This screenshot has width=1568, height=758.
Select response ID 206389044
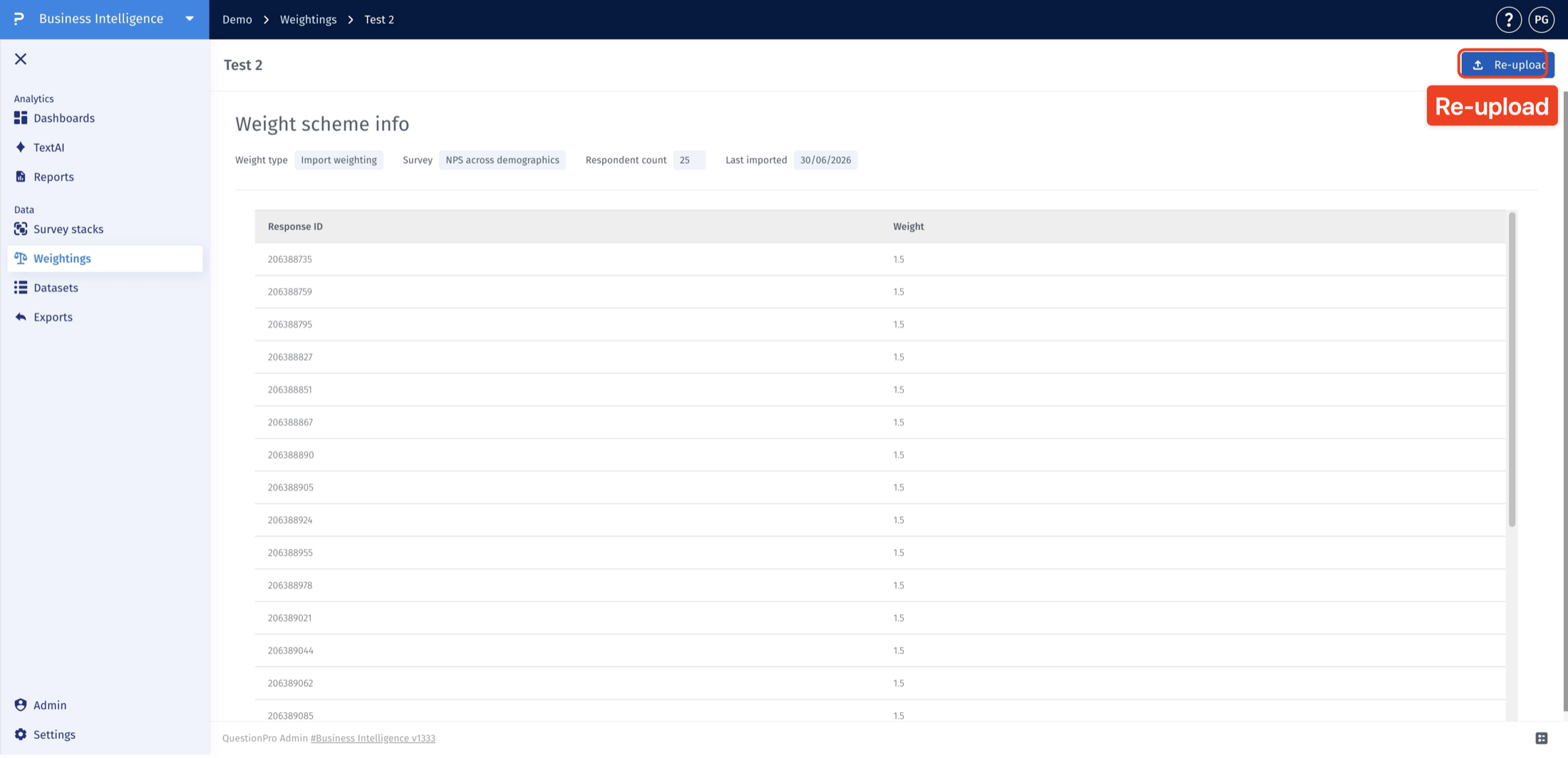[x=291, y=650]
